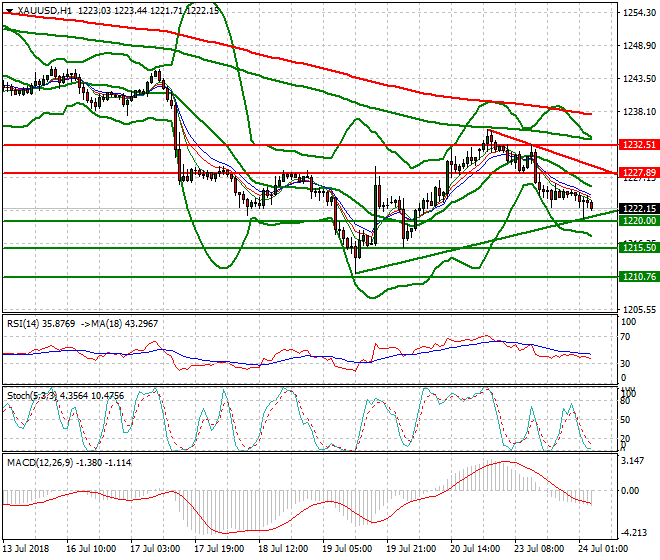Viewport: 660px width, 560px height.
Task: Select the 1232.51 resistance price label
Action: click(x=639, y=145)
